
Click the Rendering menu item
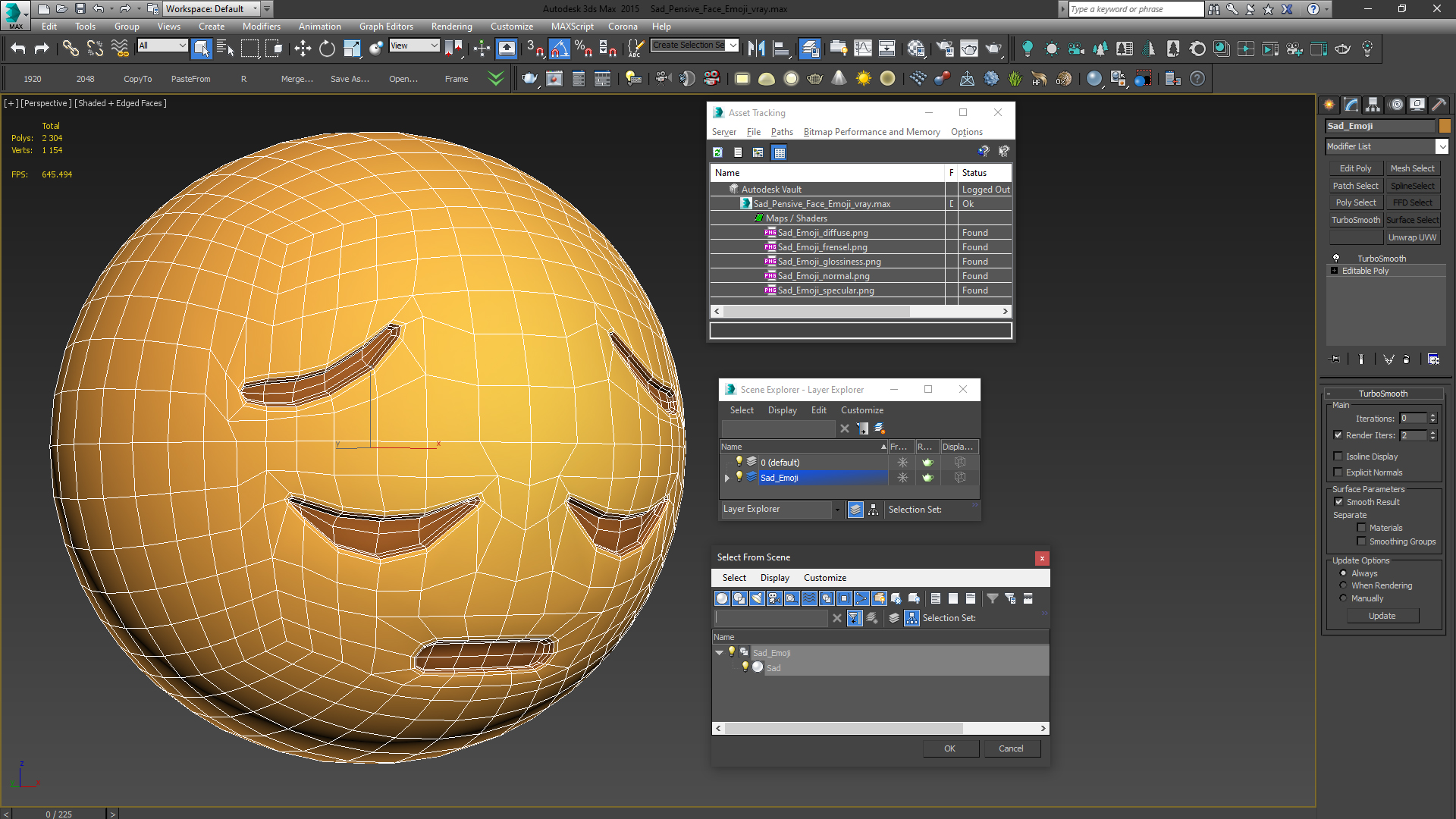449,26
